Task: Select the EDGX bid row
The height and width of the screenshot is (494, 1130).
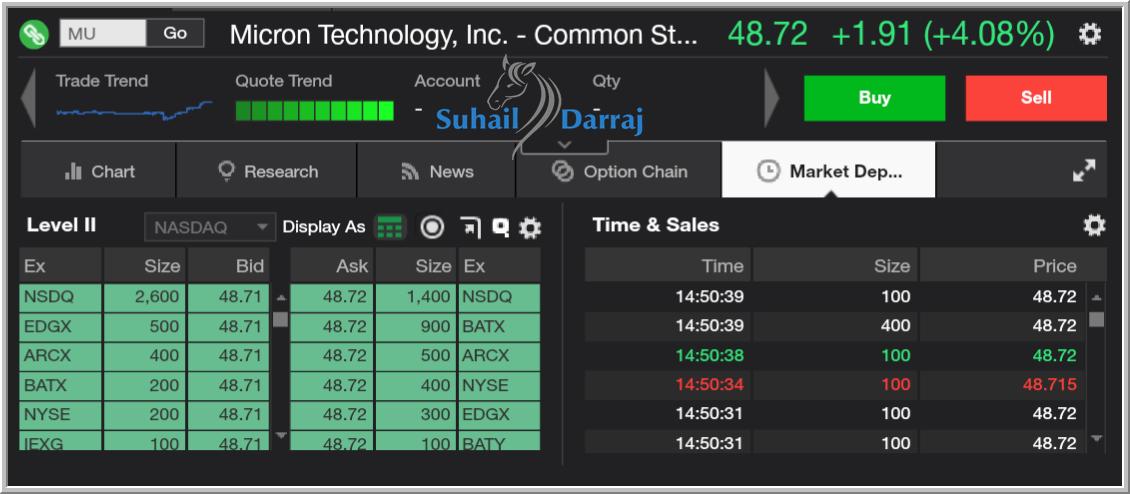Action: [144, 327]
